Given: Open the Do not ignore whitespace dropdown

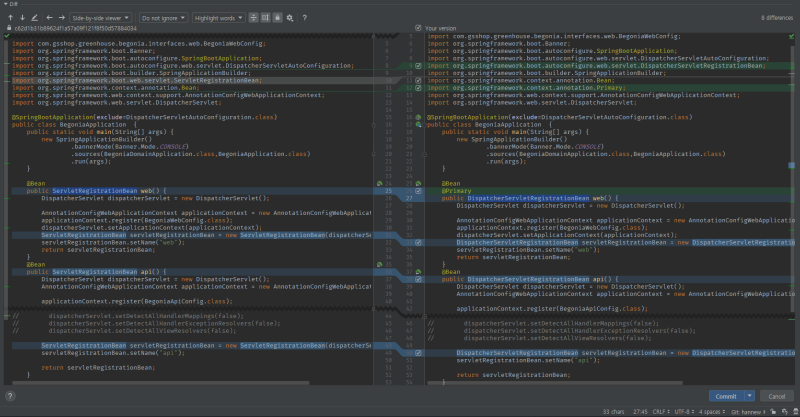Looking at the screenshot, I should coord(163,18).
